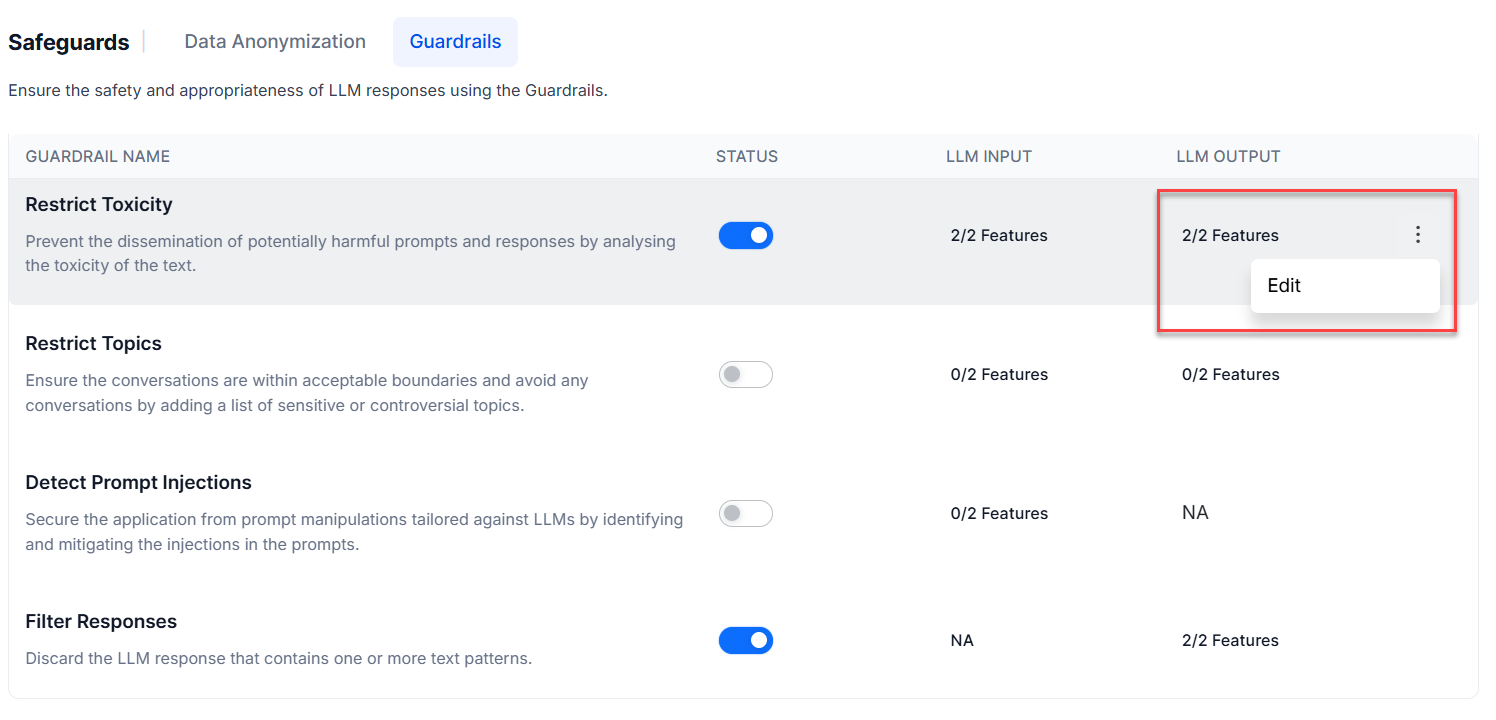
Task: Open the Restrict Toxicity three-dot options menu
Action: [1417, 235]
